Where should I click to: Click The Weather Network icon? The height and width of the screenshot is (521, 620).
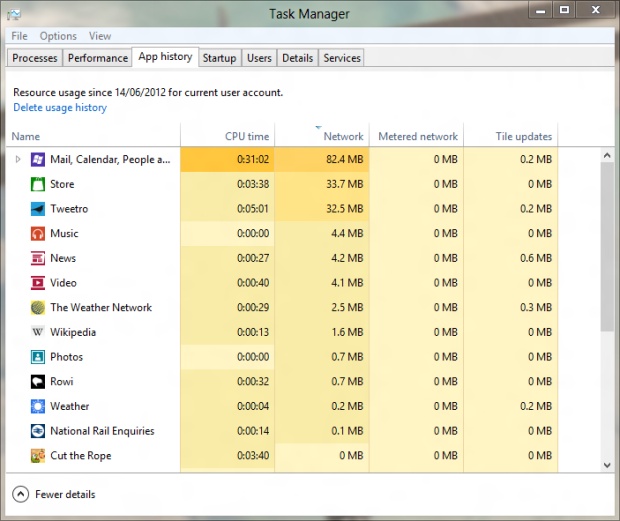pyautogui.click(x=38, y=308)
